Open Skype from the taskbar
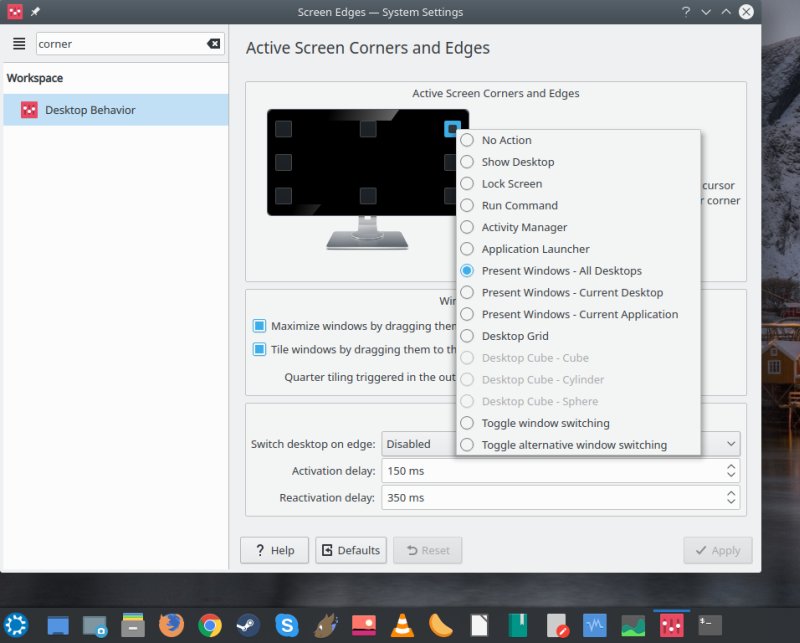The image size is (800, 643). (287, 625)
